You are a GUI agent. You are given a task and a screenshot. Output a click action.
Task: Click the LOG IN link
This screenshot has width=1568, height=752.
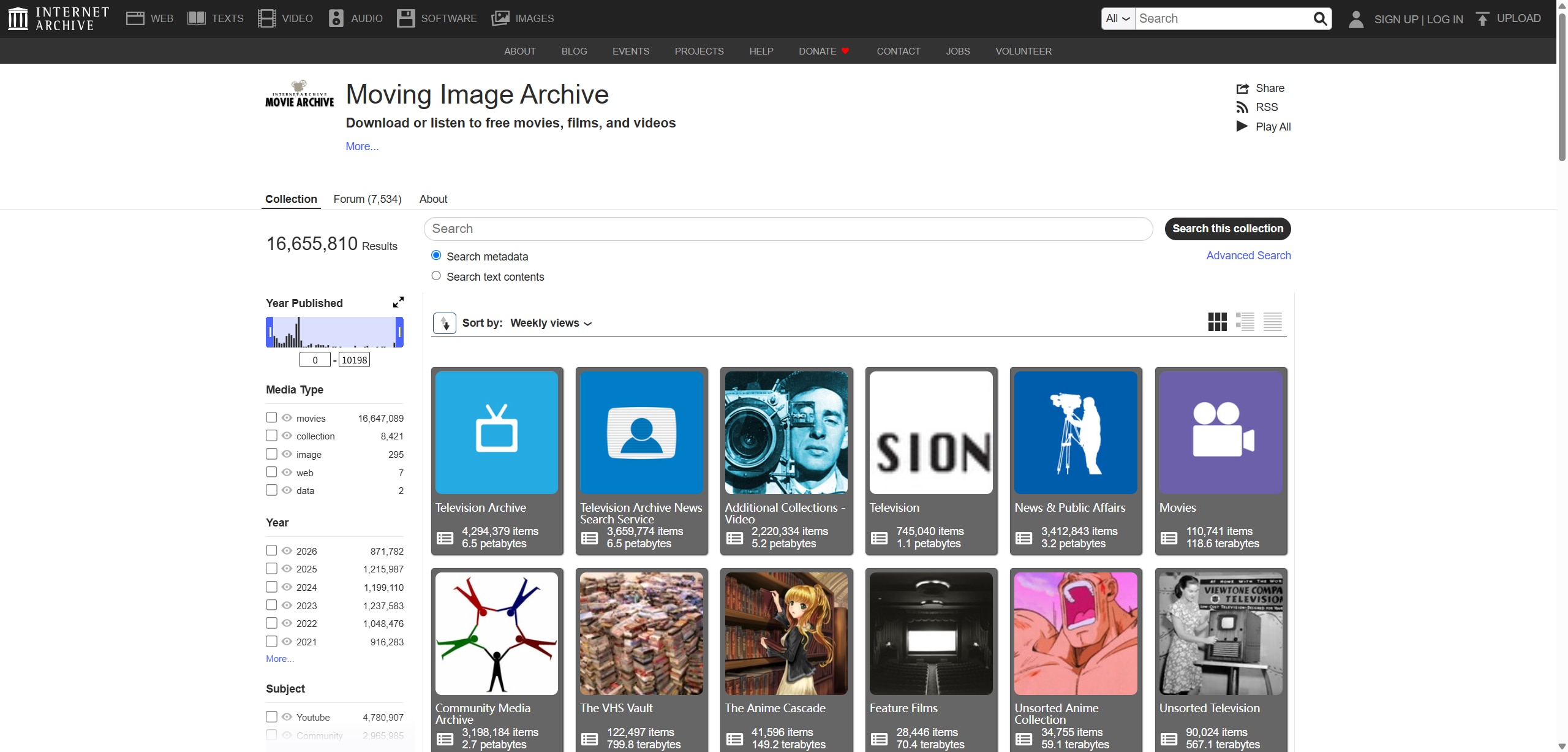[1445, 19]
